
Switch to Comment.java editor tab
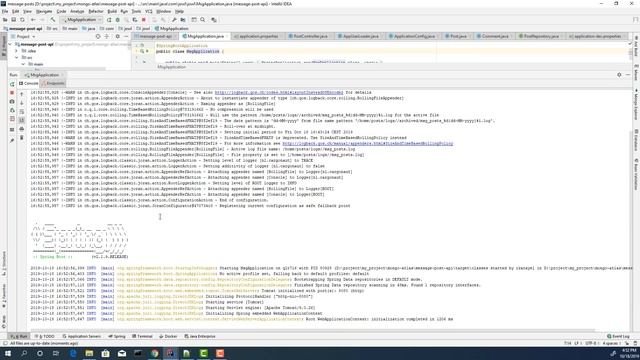494,36
